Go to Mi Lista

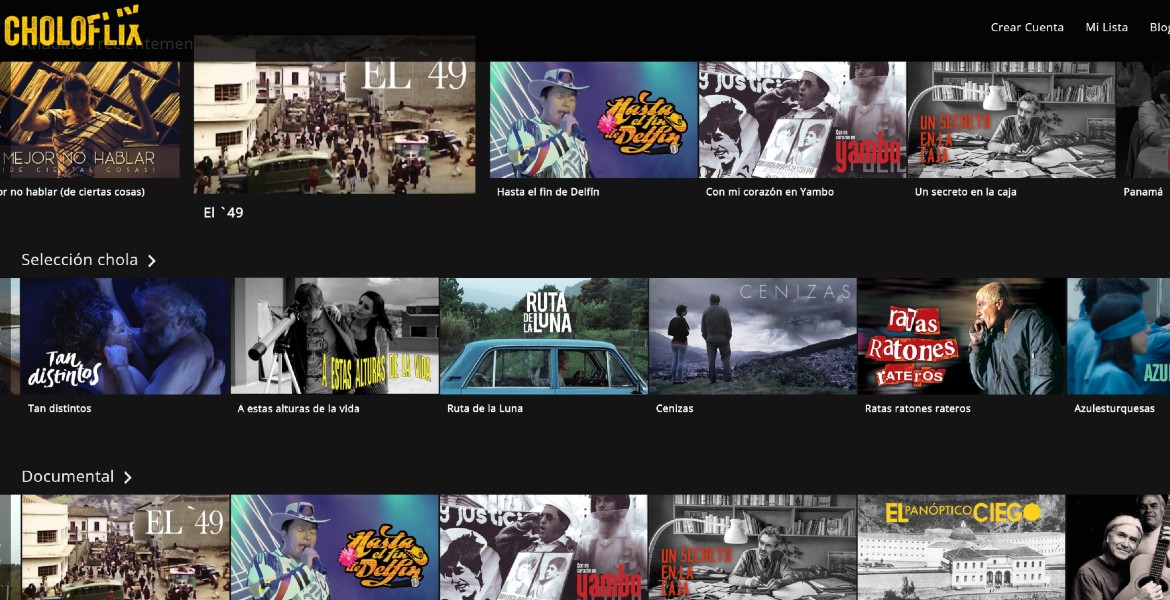coord(1106,27)
